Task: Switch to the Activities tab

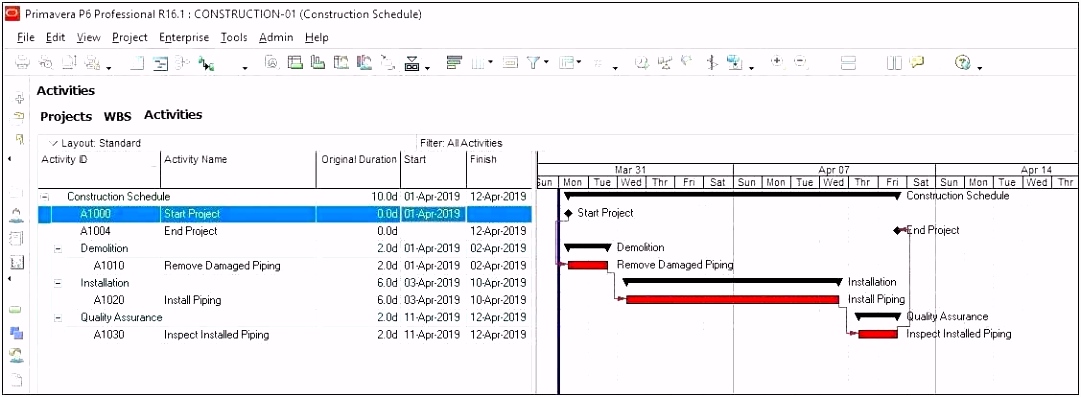Action: coord(173,115)
